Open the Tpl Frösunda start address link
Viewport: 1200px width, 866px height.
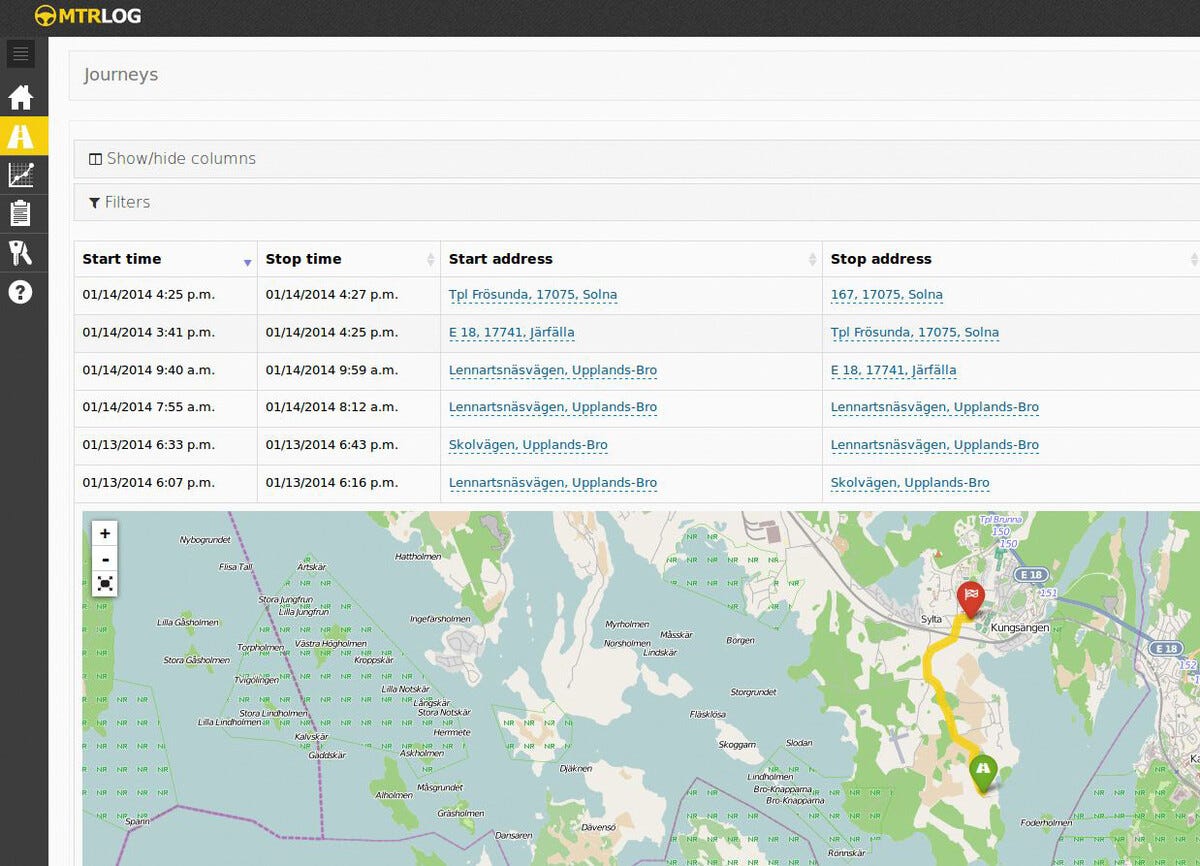point(532,295)
